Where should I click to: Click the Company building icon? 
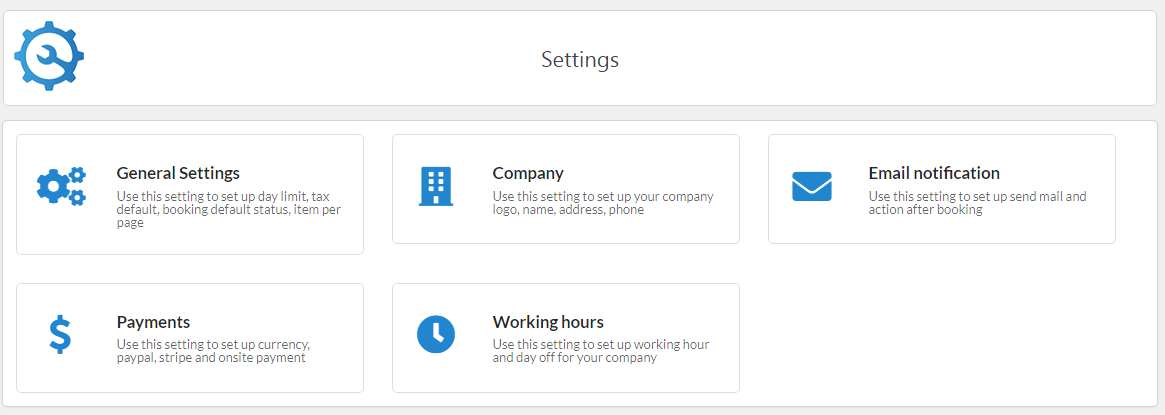[x=435, y=186]
